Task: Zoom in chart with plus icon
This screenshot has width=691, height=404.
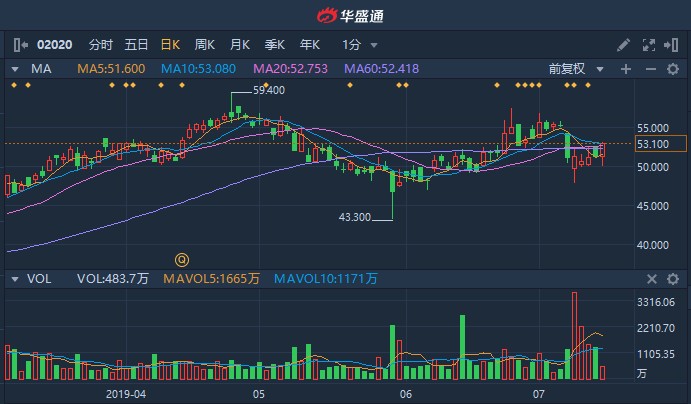Action: point(626,69)
